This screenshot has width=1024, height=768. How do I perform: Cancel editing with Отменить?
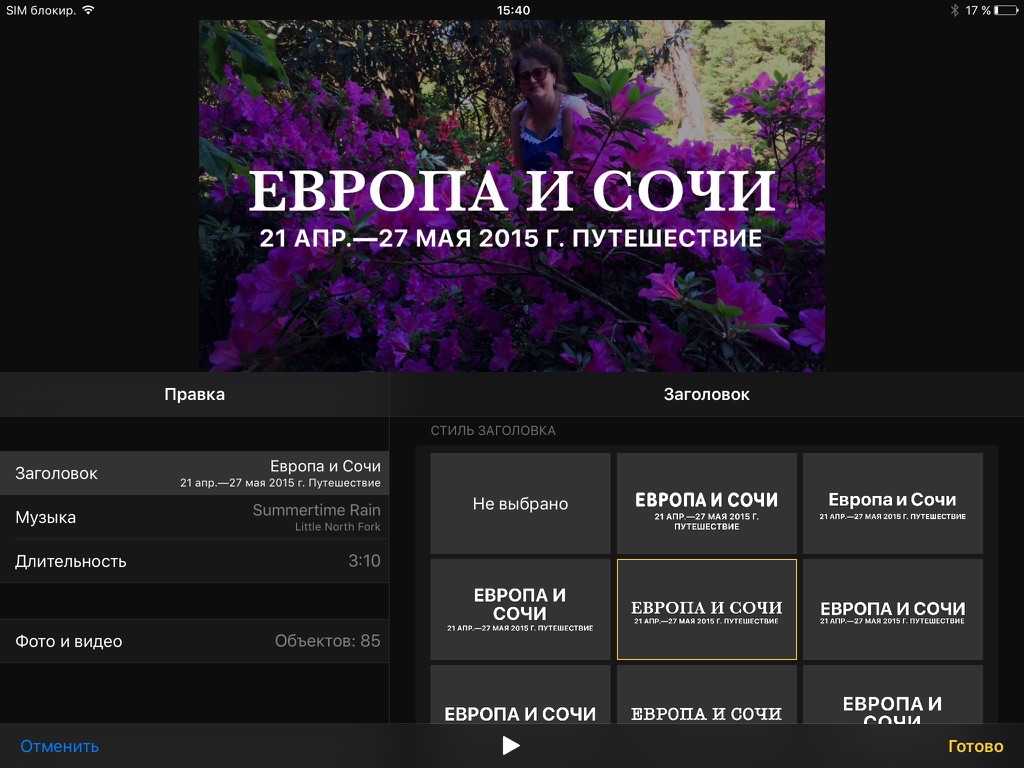coord(60,746)
